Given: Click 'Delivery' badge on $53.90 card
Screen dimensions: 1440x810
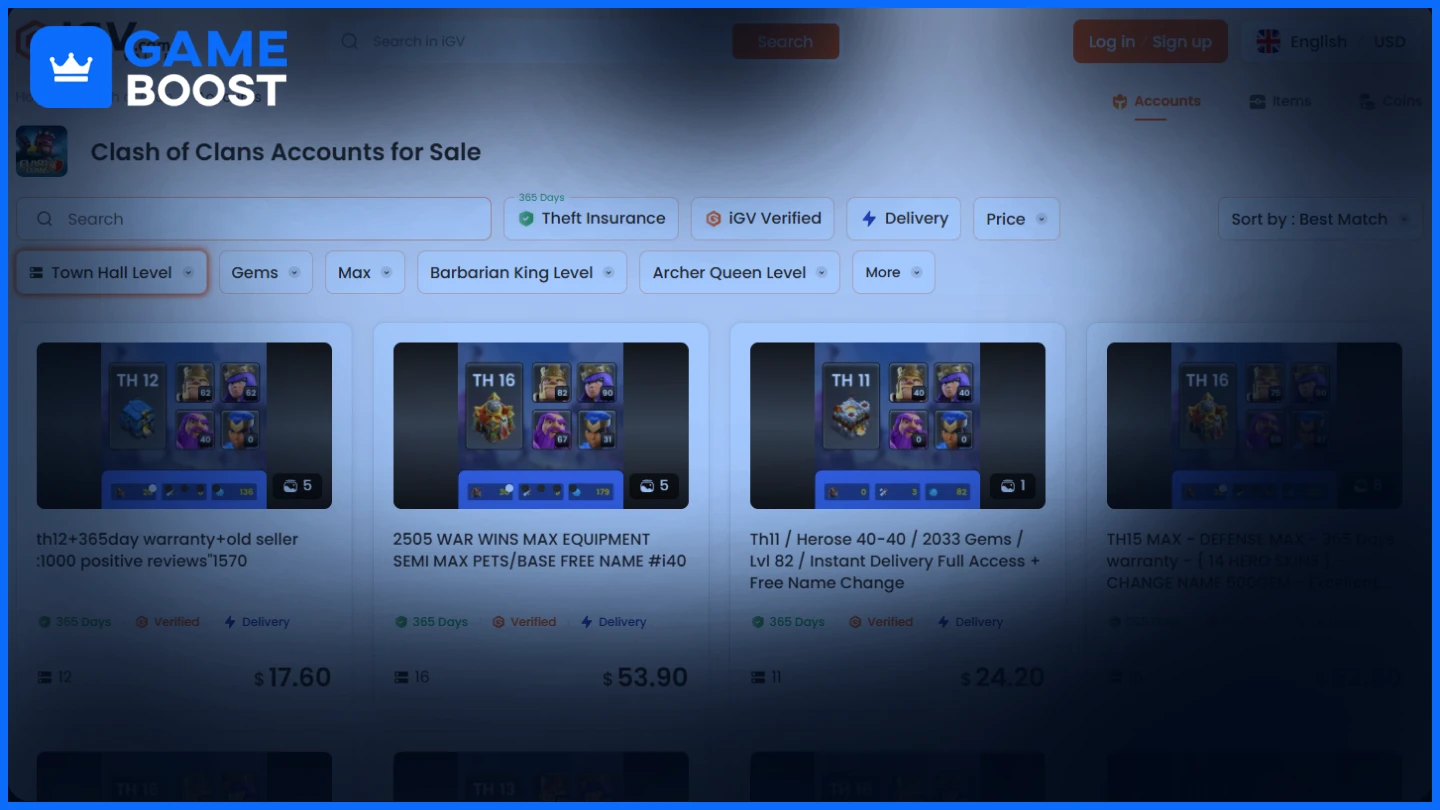Looking at the screenshot, I should click(614, 622).
